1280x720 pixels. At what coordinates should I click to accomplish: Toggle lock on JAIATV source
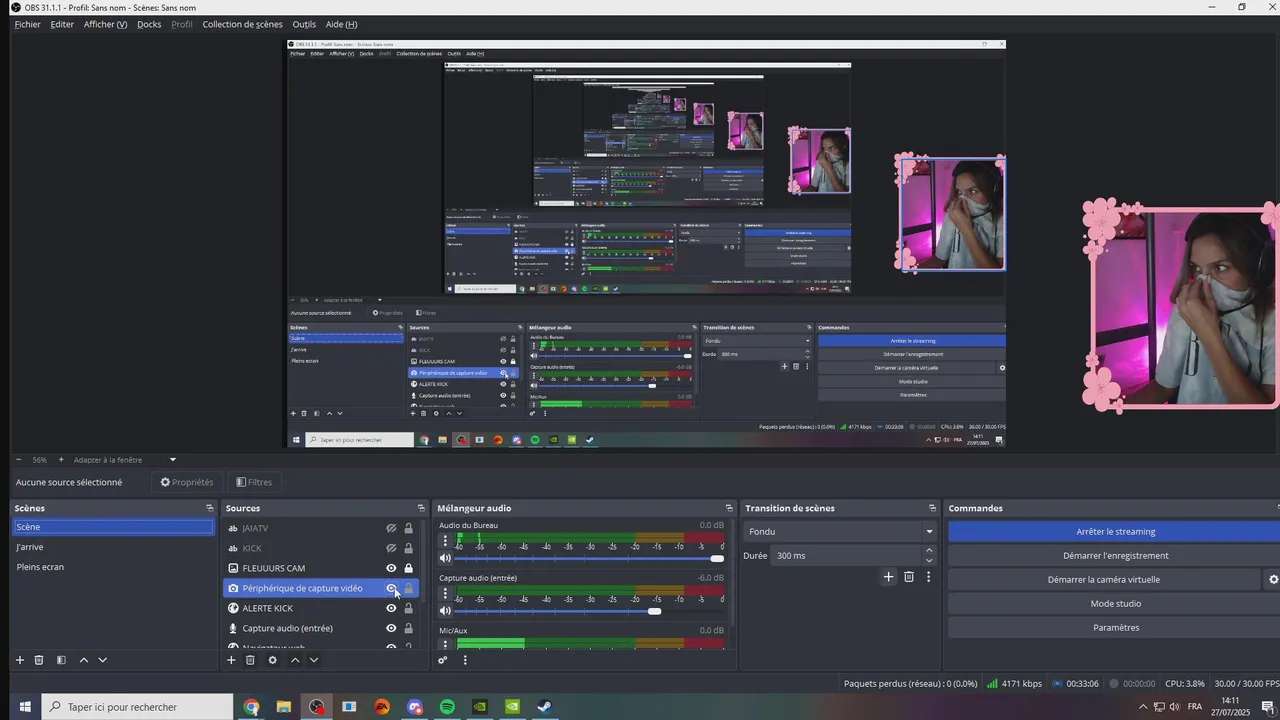tap(408, 528)
